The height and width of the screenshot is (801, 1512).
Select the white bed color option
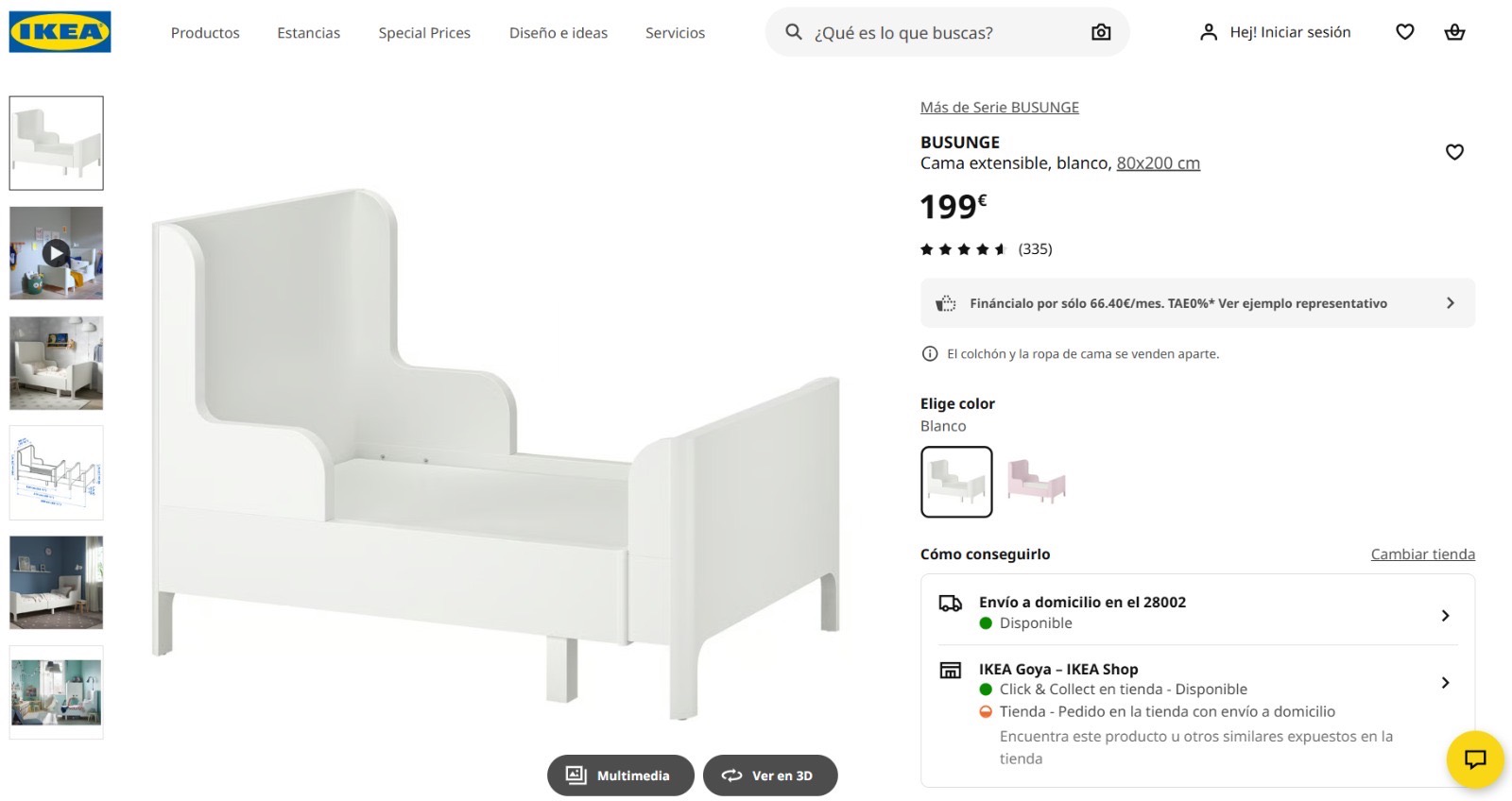pyautogui.click(x=956, y=482)
